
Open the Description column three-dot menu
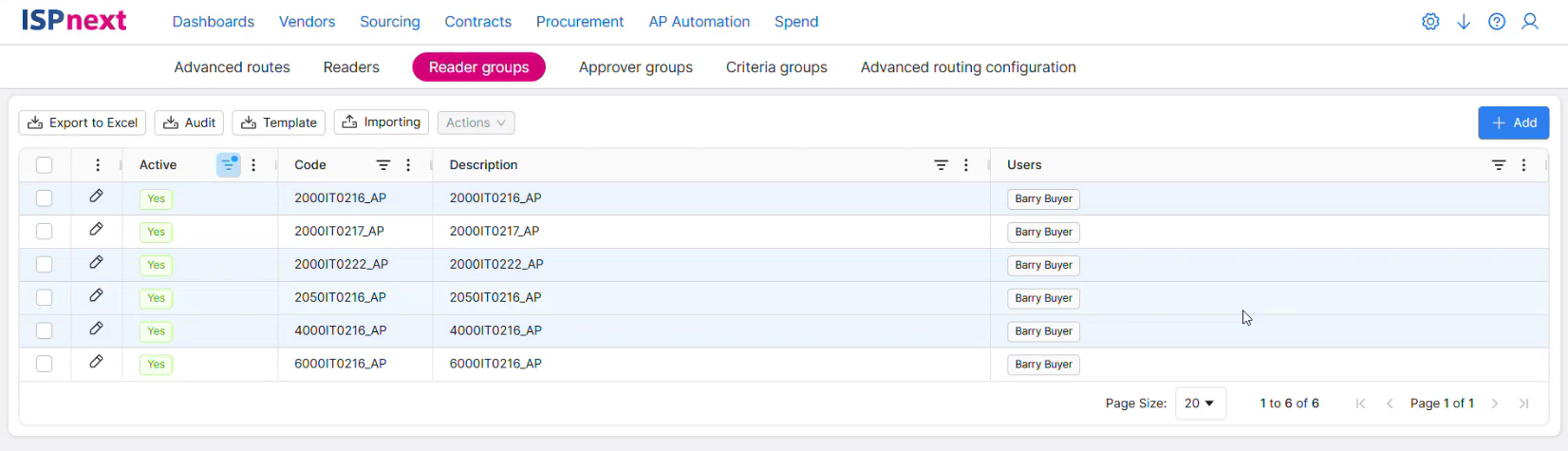[966, 165]
